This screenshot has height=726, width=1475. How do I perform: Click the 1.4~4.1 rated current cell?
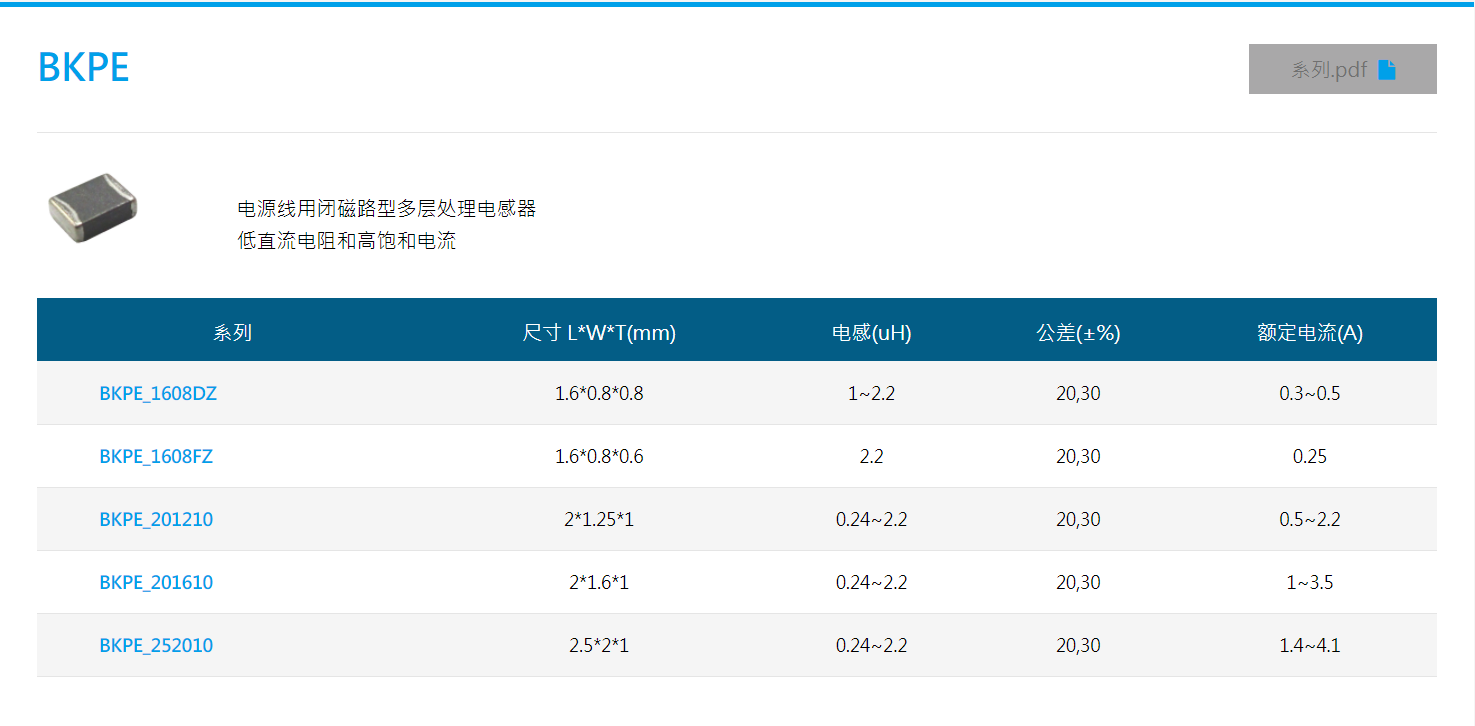coord(1309,646)
